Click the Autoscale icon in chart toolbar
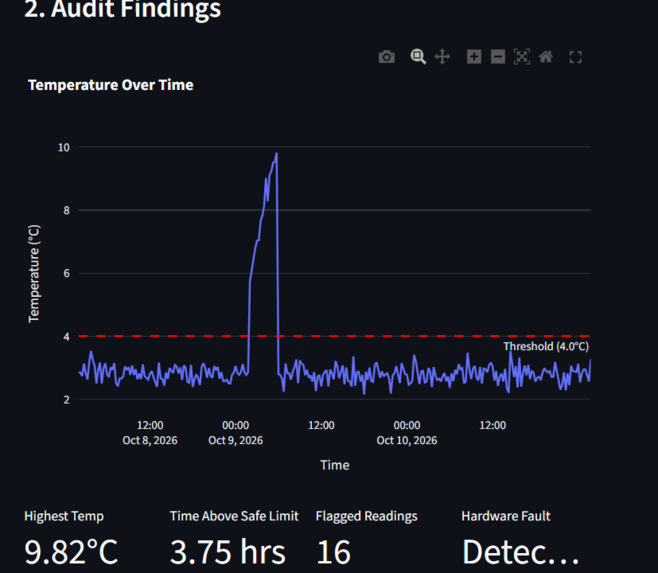Screen dimensions: 658x573 coord(522,57)
